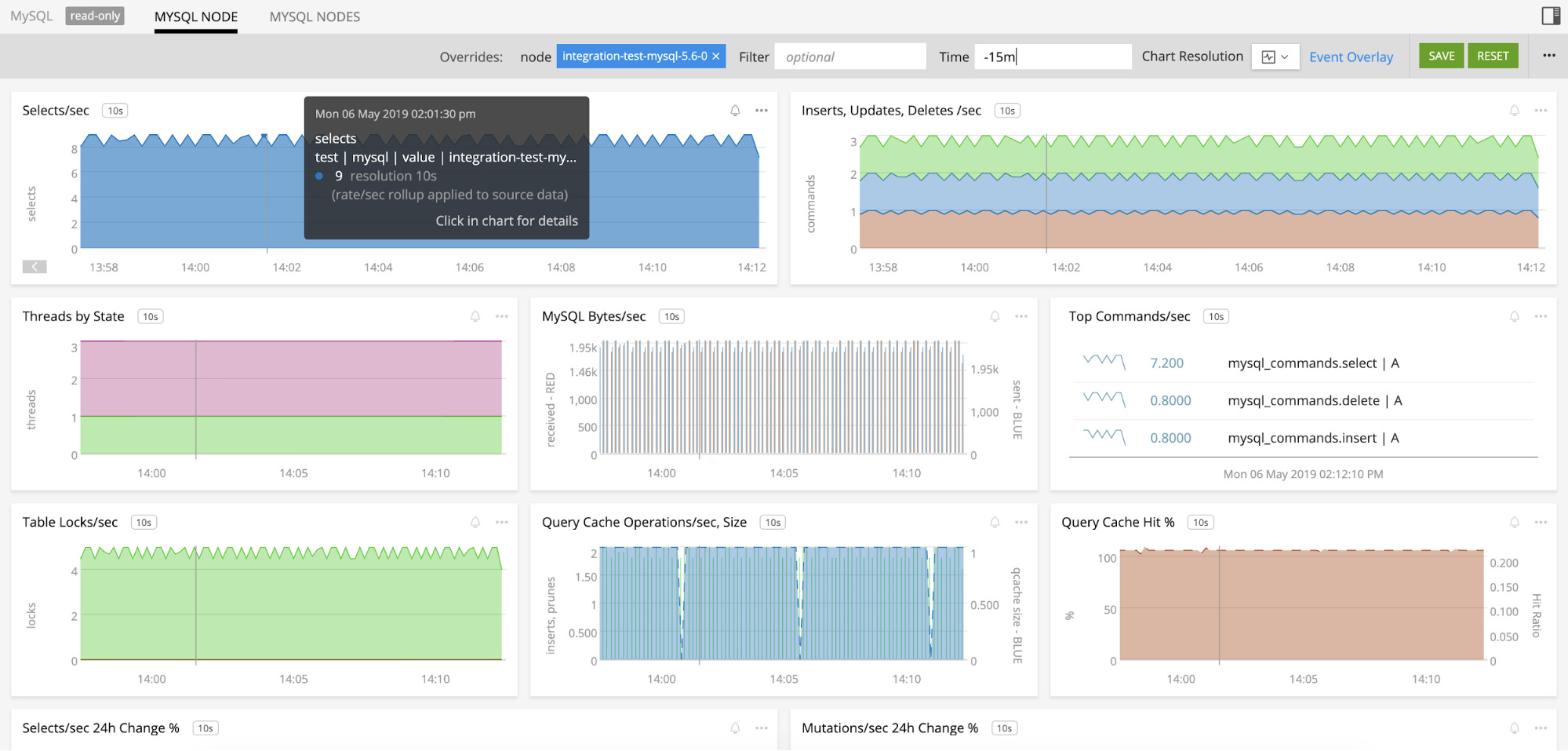Open the Query Cache Hit % chart title
1568x751 pixels.
(x=1118, y=522)
